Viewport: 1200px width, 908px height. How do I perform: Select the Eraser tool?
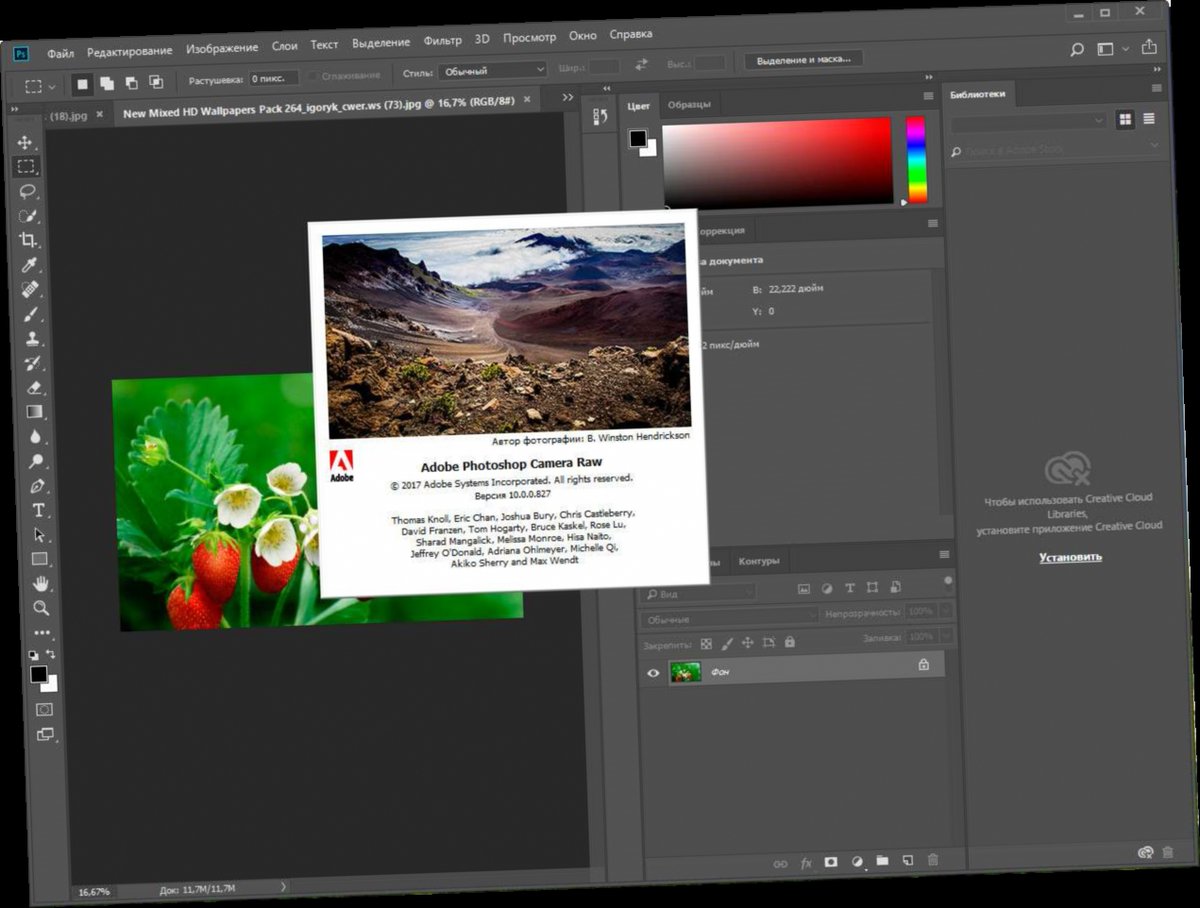tap(34, 387)
